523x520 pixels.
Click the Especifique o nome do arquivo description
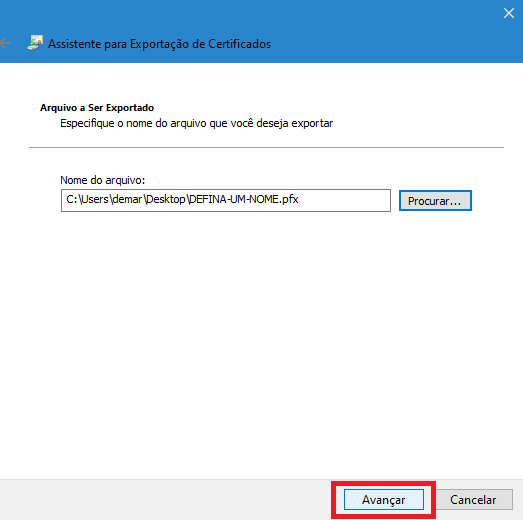(x=196, y=123)
